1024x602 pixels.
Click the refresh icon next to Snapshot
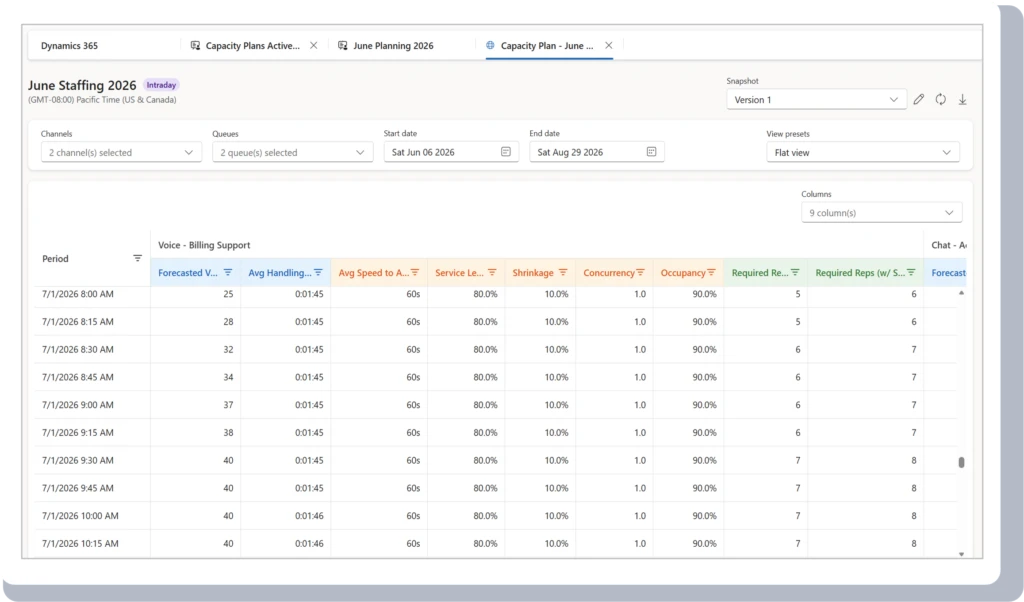tap(940, 99)
